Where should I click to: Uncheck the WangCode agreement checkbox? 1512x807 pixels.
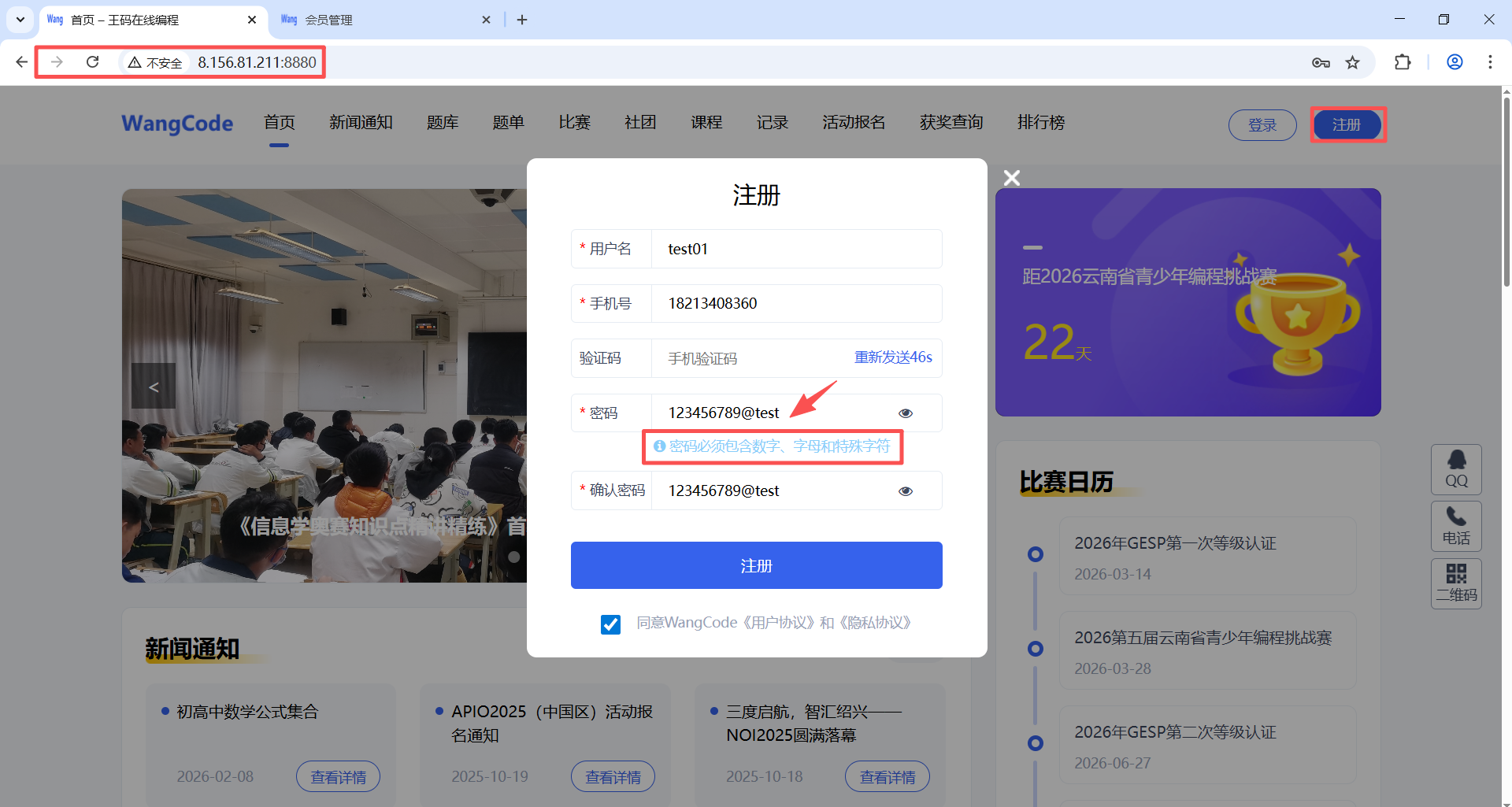(x=610, y=624)
